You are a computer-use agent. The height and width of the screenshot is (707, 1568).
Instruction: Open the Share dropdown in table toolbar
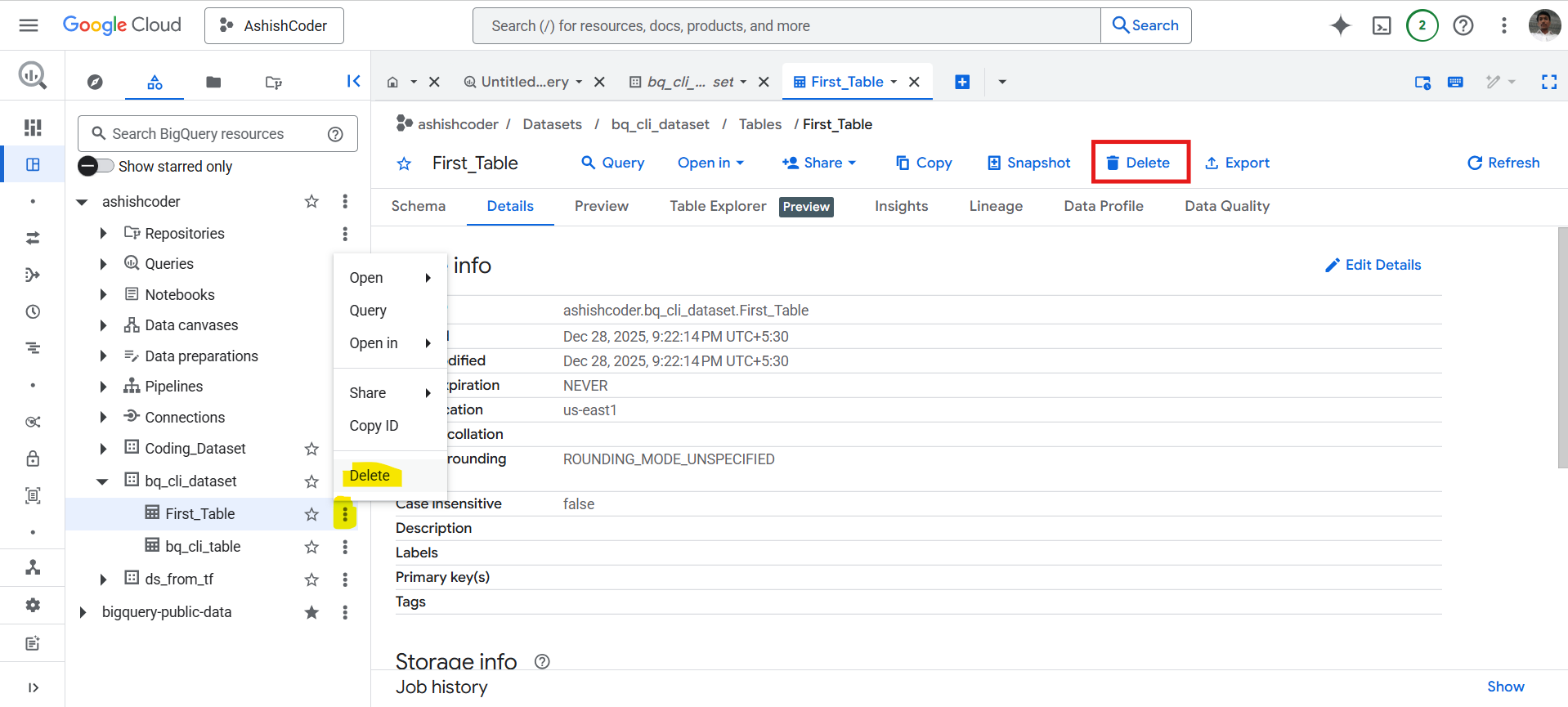click(819, 163)
